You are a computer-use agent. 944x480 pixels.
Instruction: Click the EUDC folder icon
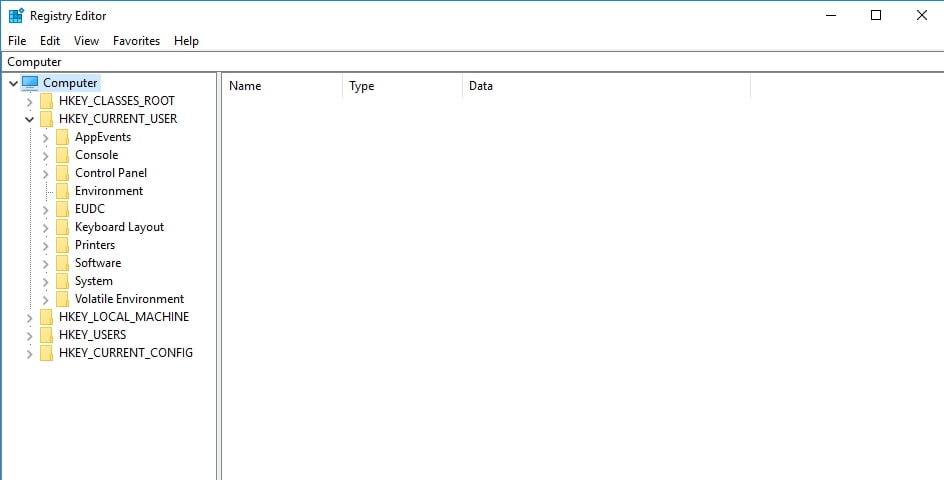coord(62,210)
